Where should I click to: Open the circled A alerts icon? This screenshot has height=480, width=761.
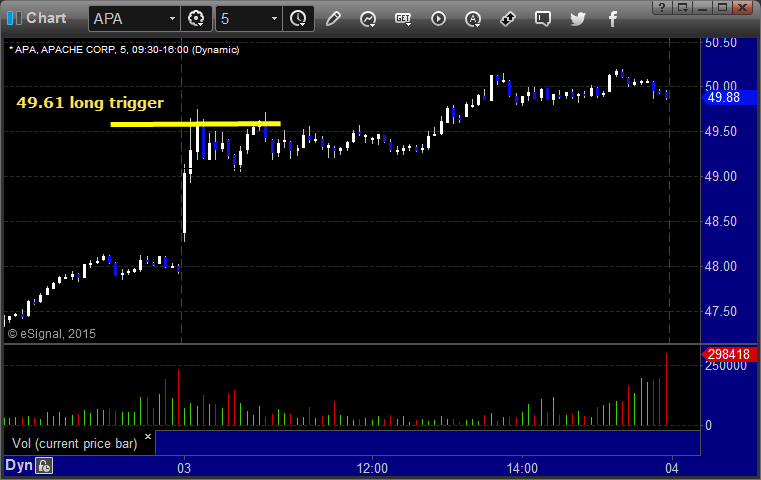(473, 19)
